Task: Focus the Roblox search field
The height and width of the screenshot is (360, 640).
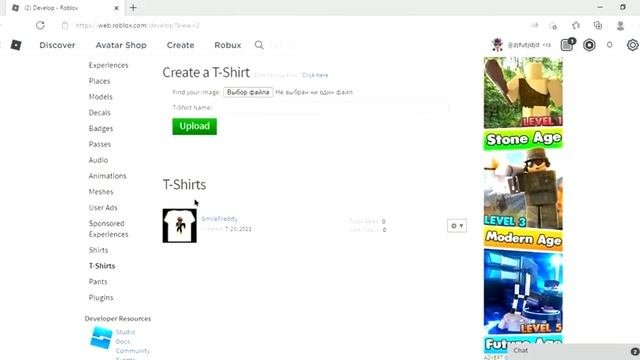Action: coord(283,45)
